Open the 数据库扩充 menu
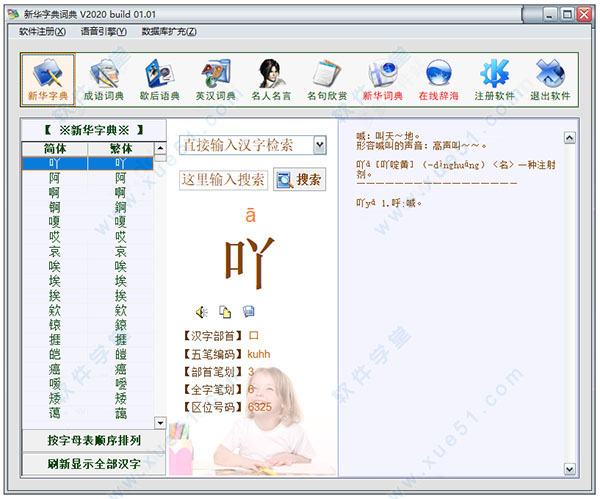Viewport: 600px width, 499px height. pyautogui.click(x=168, y=31)
